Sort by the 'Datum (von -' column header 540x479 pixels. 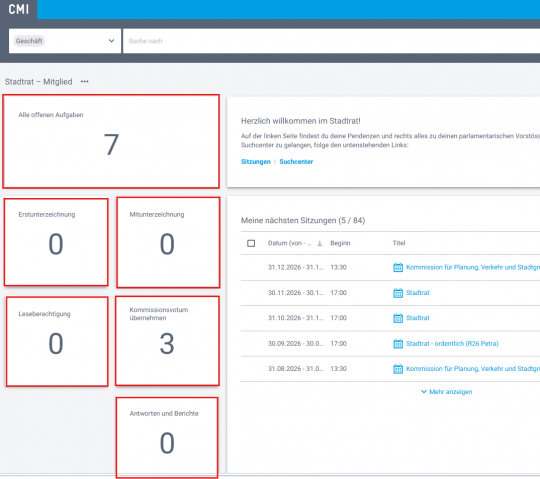click(289, 243)
